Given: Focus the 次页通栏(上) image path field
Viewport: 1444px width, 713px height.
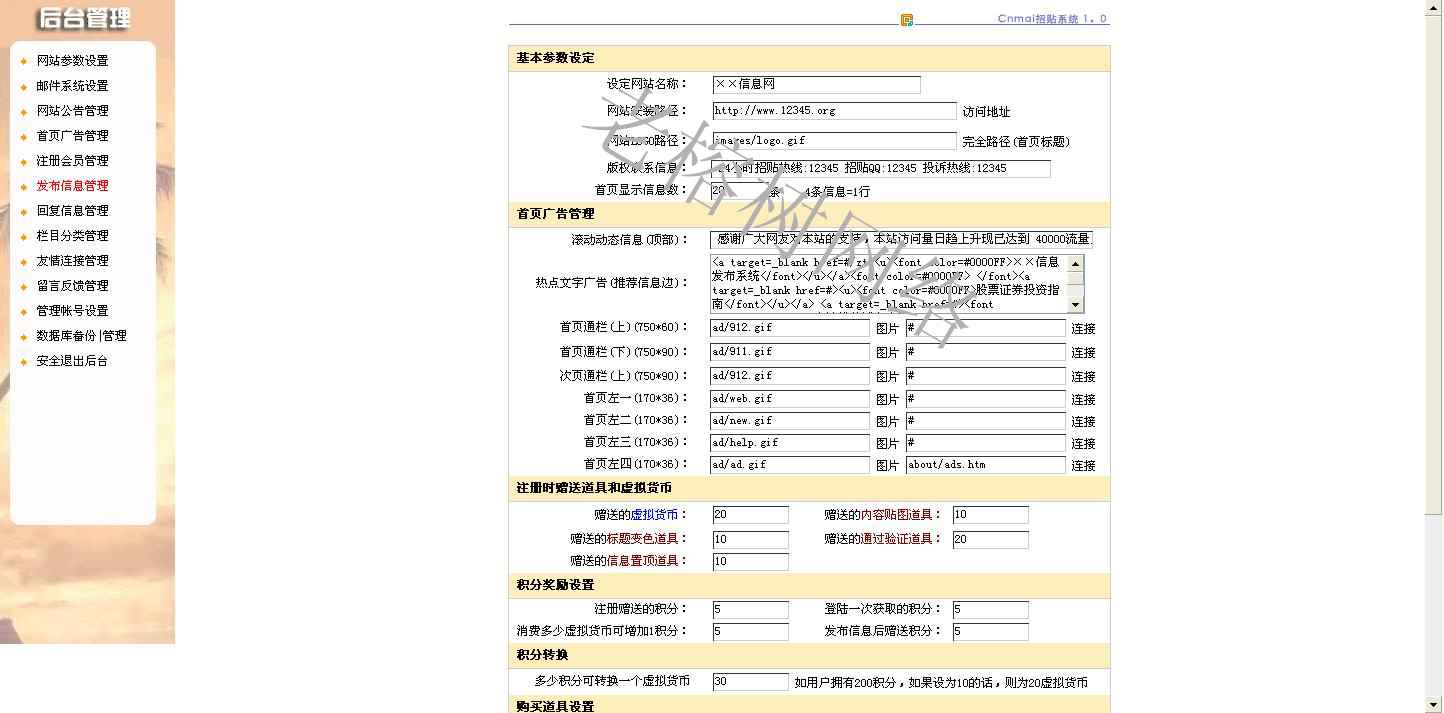Looking at the screenshot, I should (790, 376).
